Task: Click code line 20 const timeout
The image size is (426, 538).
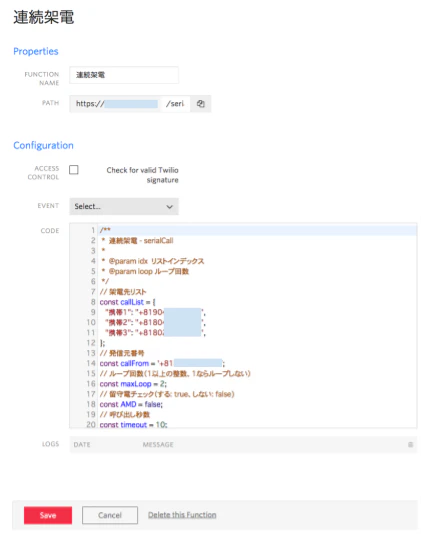Action: [133, 424]
